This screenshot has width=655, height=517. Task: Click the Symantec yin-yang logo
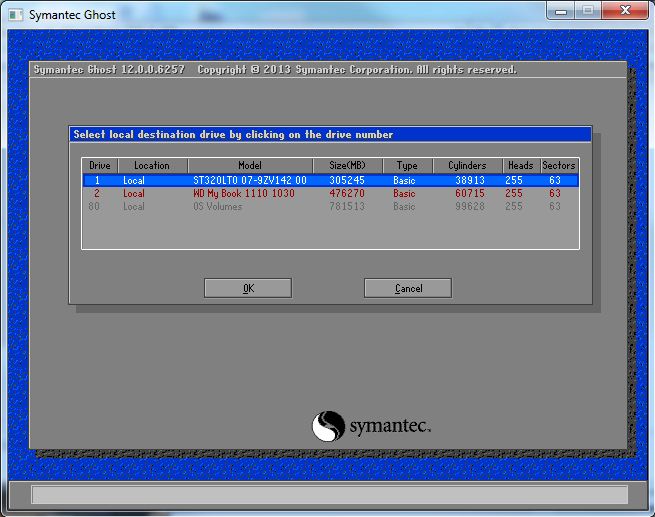329,426
